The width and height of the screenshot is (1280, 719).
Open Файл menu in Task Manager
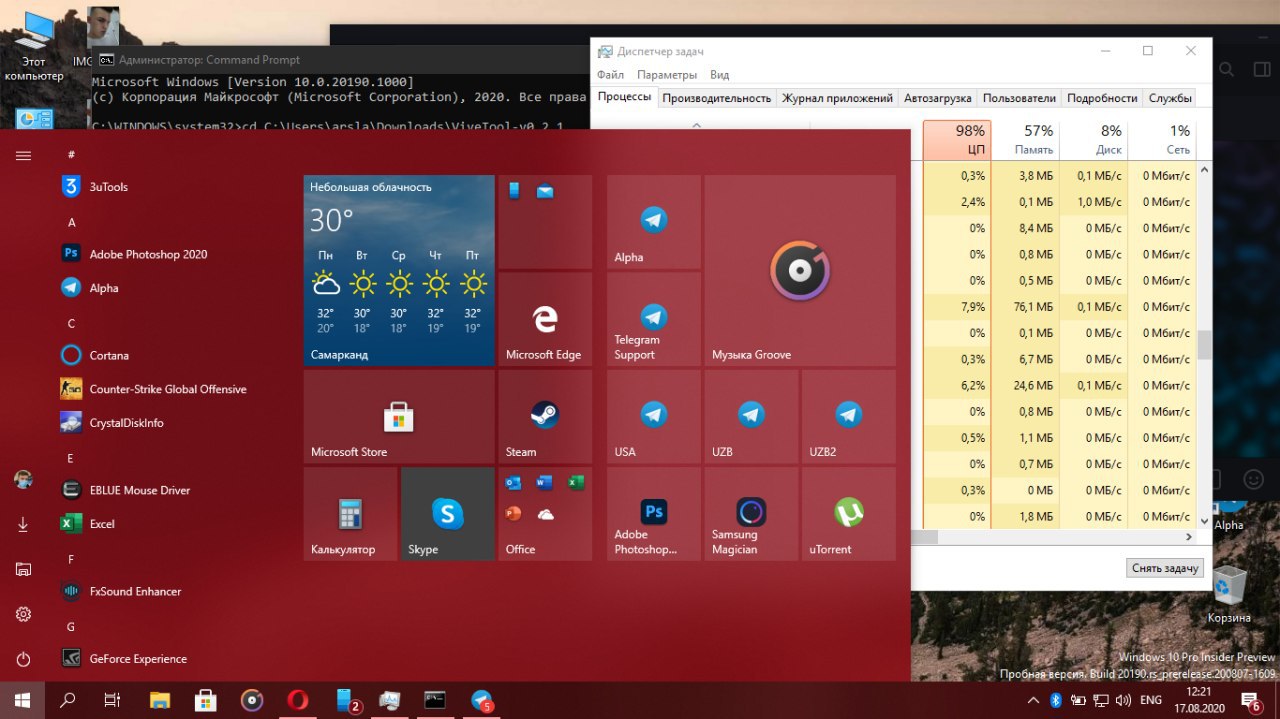[610, 75]
